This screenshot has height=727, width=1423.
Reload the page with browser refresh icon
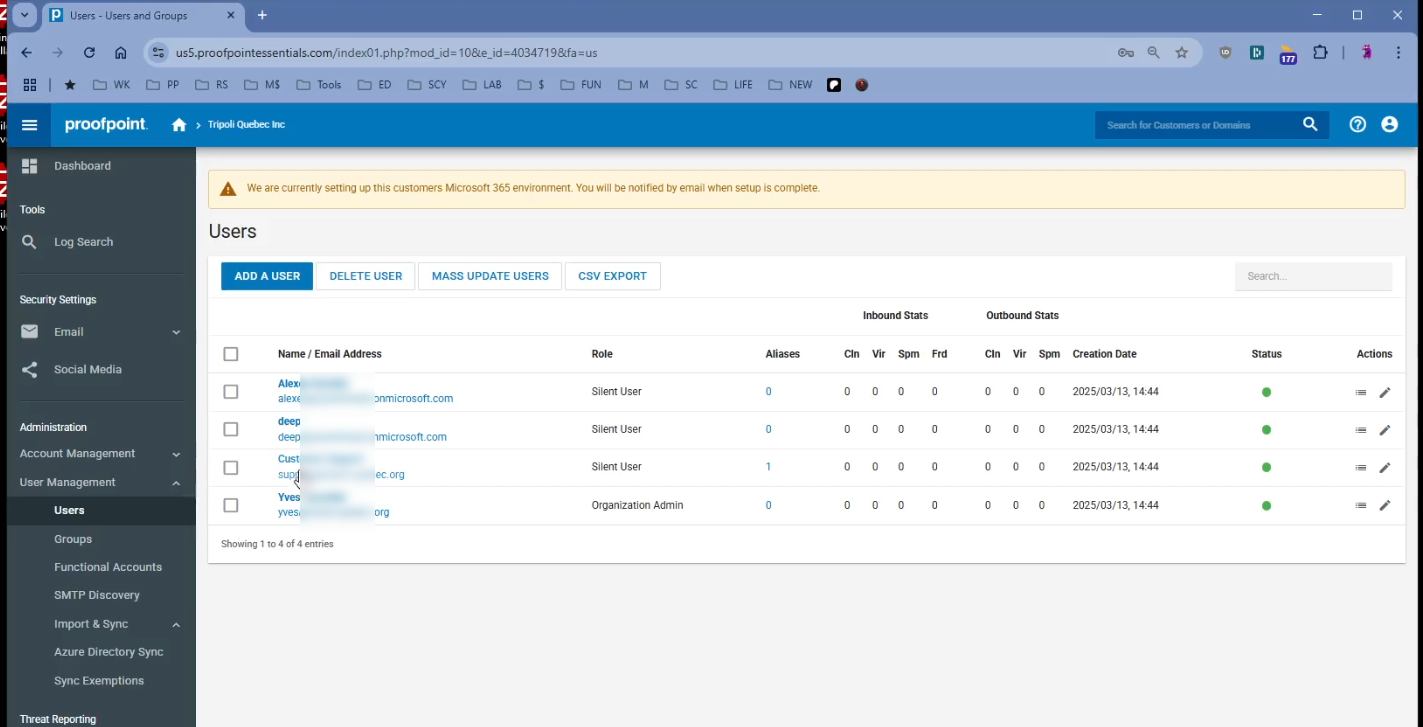pyautogui.click(x=89, y=53)
